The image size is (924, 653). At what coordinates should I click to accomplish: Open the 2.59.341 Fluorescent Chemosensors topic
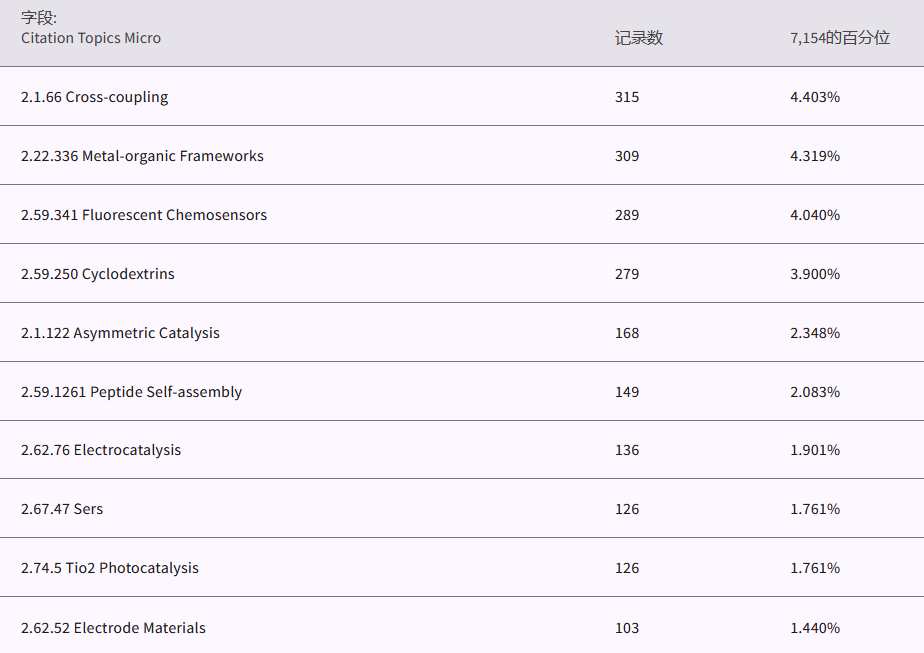[x=144, y=215]
